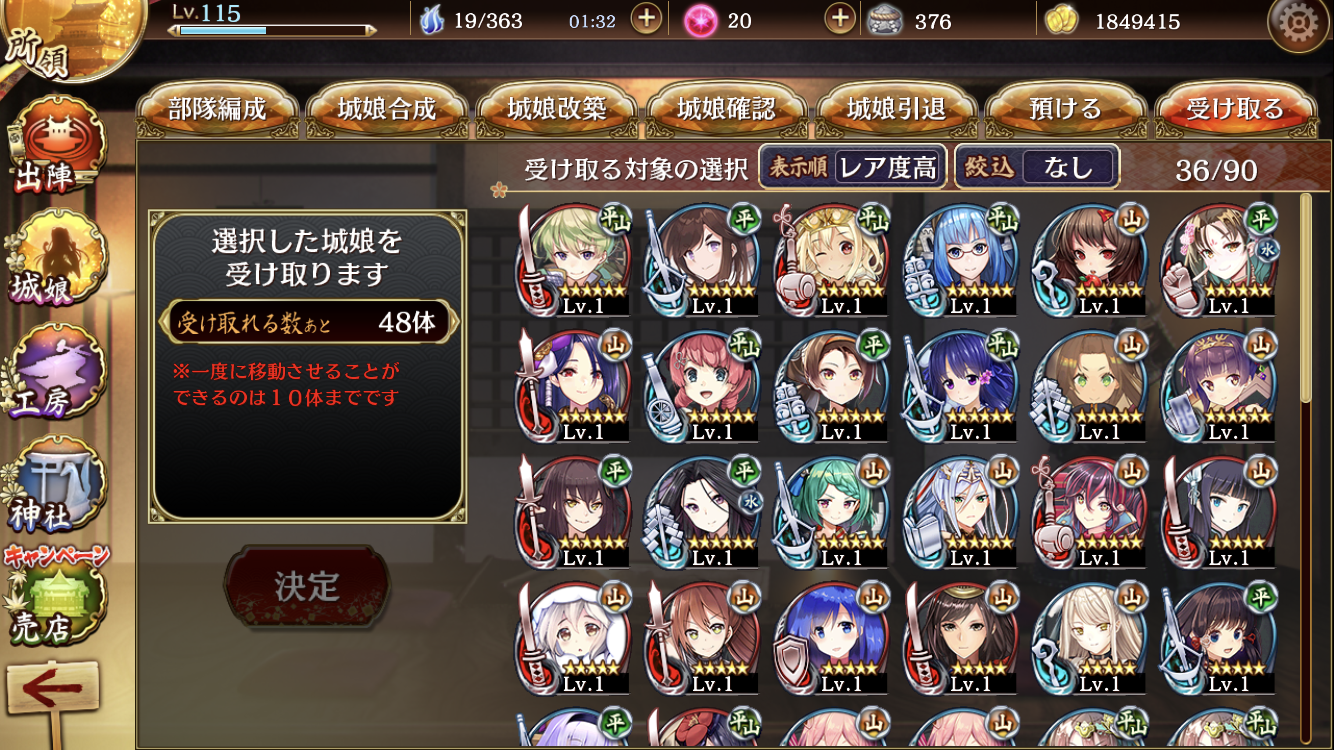
Task: Return to 所領 home emblem
Action: coord(60,38)
